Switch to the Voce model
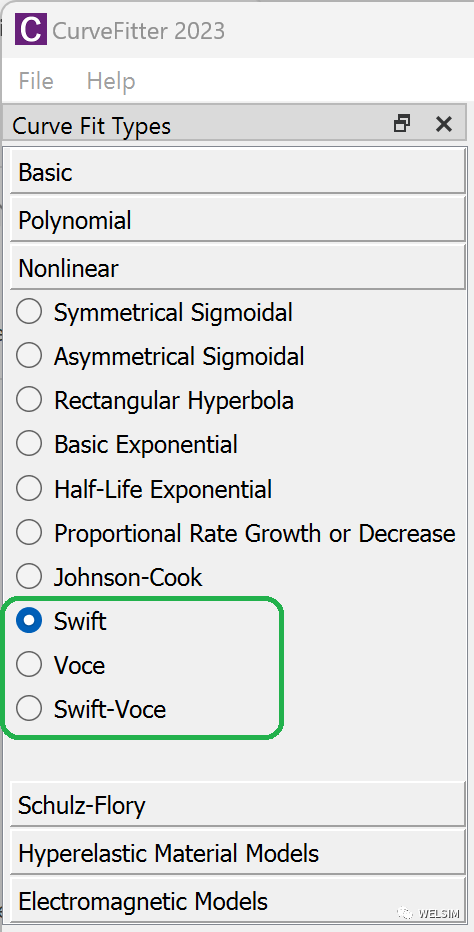 [x=61, y=665]
